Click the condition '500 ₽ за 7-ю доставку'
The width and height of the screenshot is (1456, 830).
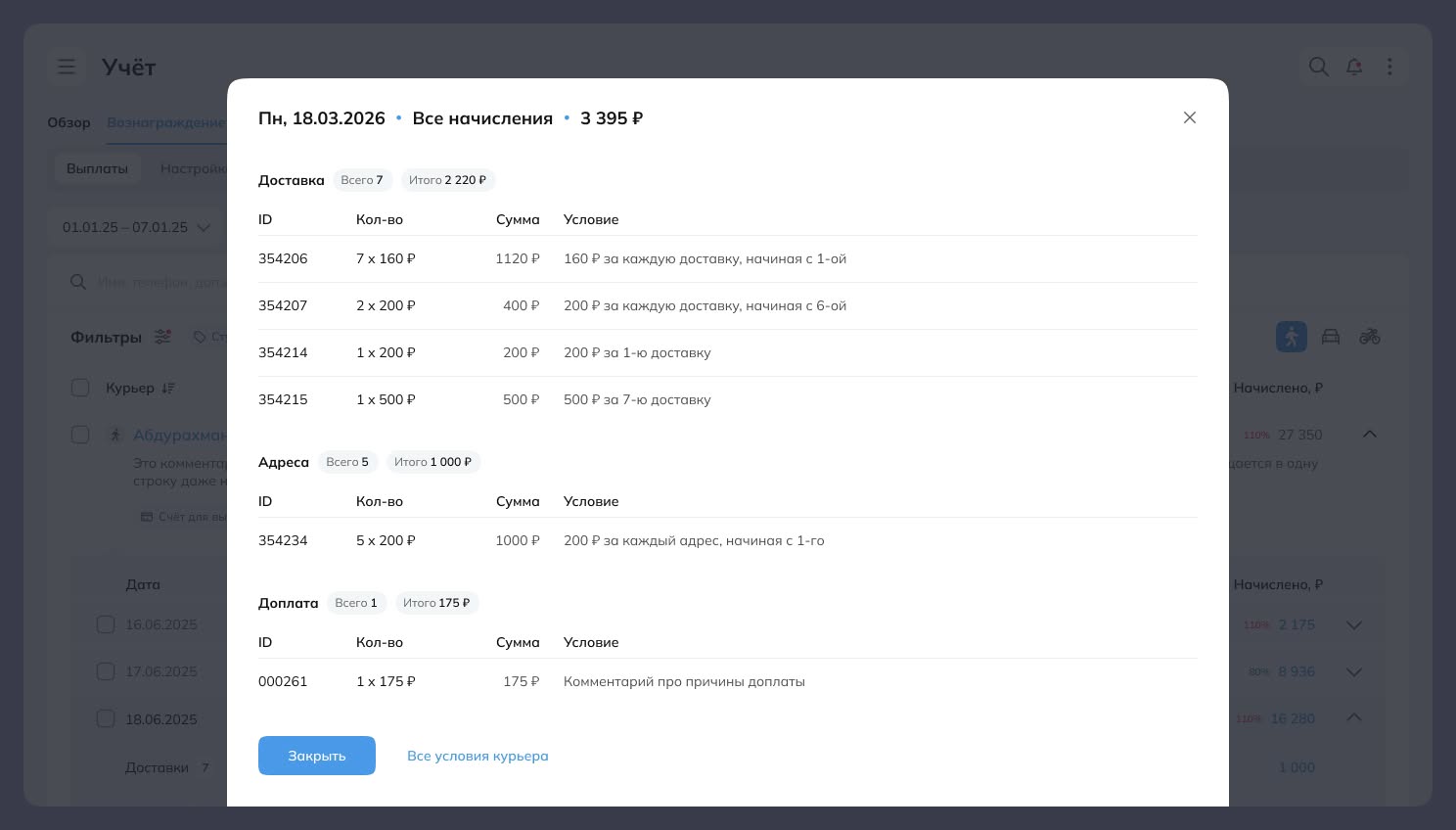pos(637,399)
